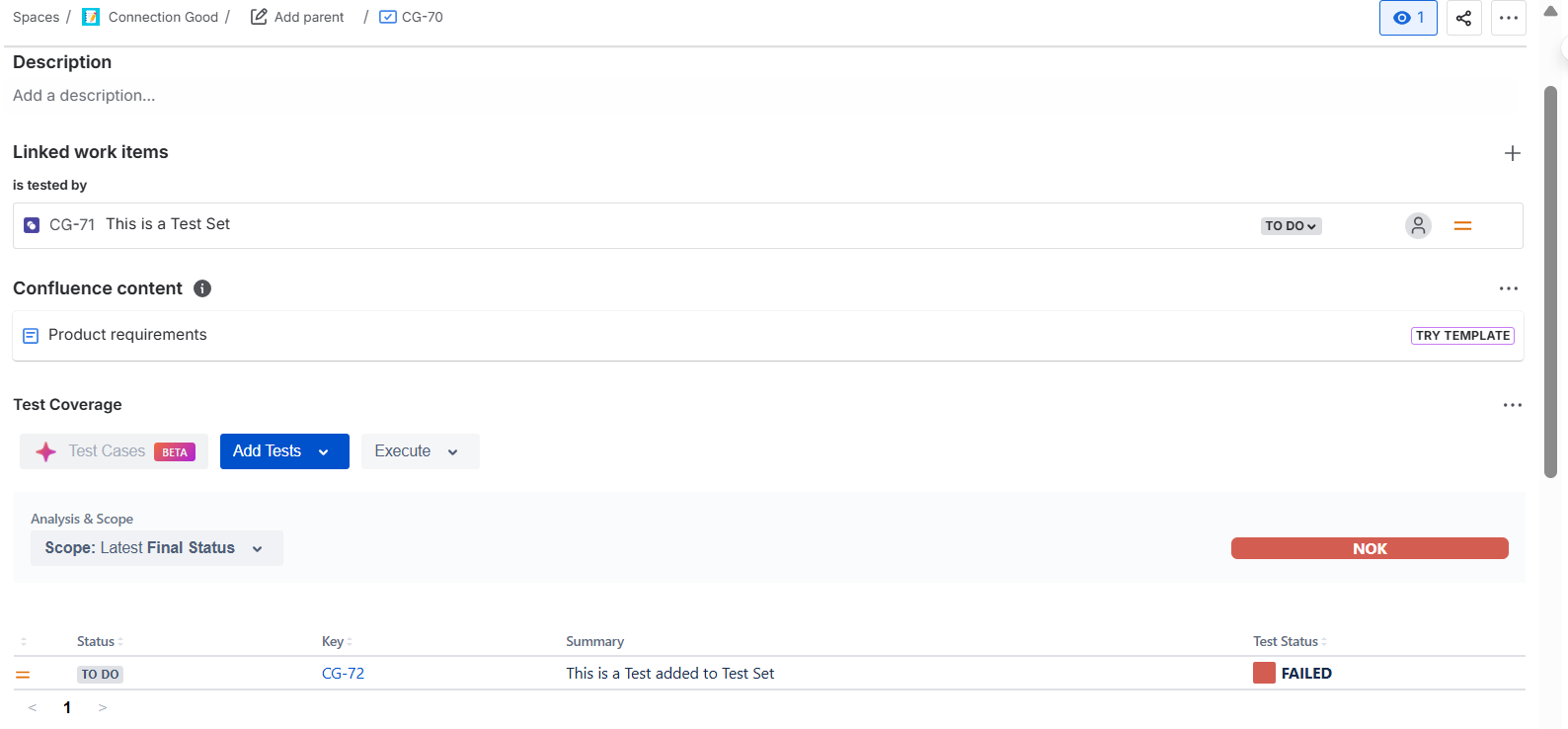Click the red NOK coverage bar
The height and width of the screenshot is (729, 1568).
pos(1369,549)
